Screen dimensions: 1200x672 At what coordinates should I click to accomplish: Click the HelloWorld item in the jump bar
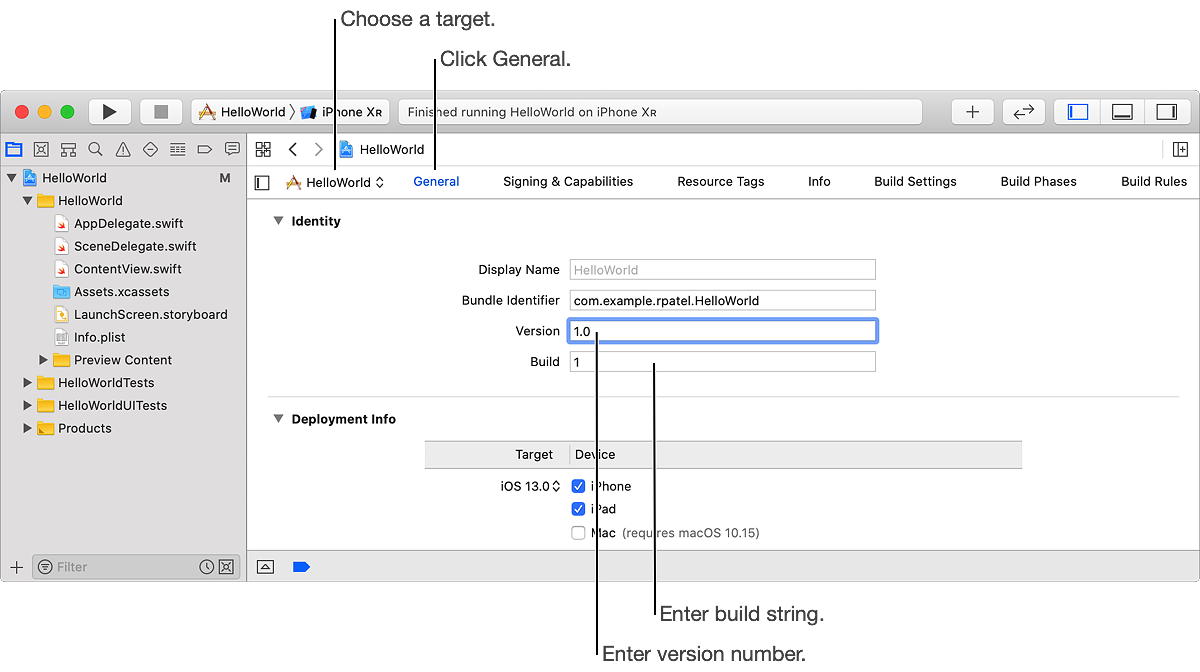(382, 149)
